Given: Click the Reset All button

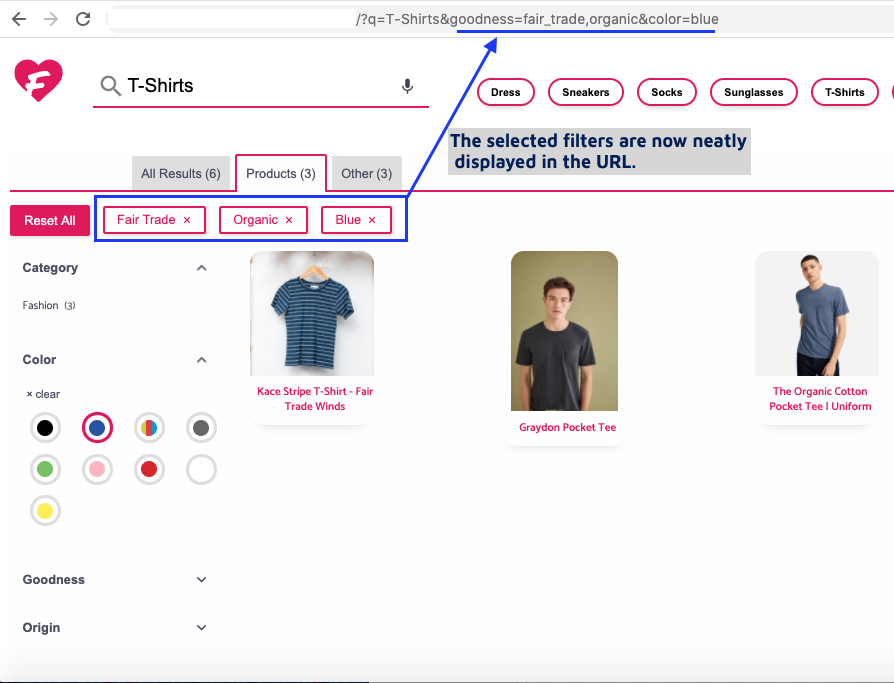Looking at the screenshot, I should click(x=49, y=220).
